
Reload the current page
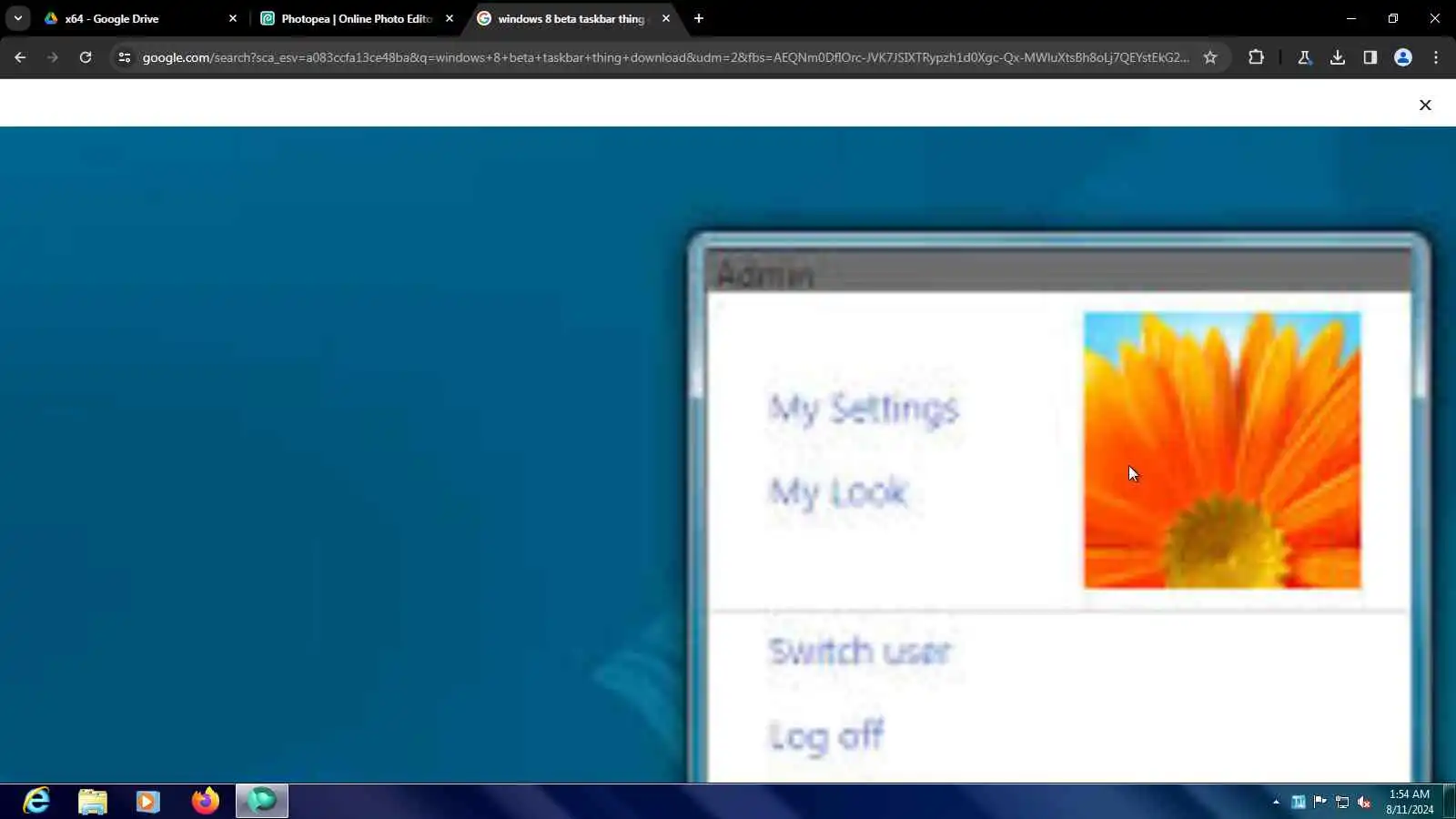(86, 57)
